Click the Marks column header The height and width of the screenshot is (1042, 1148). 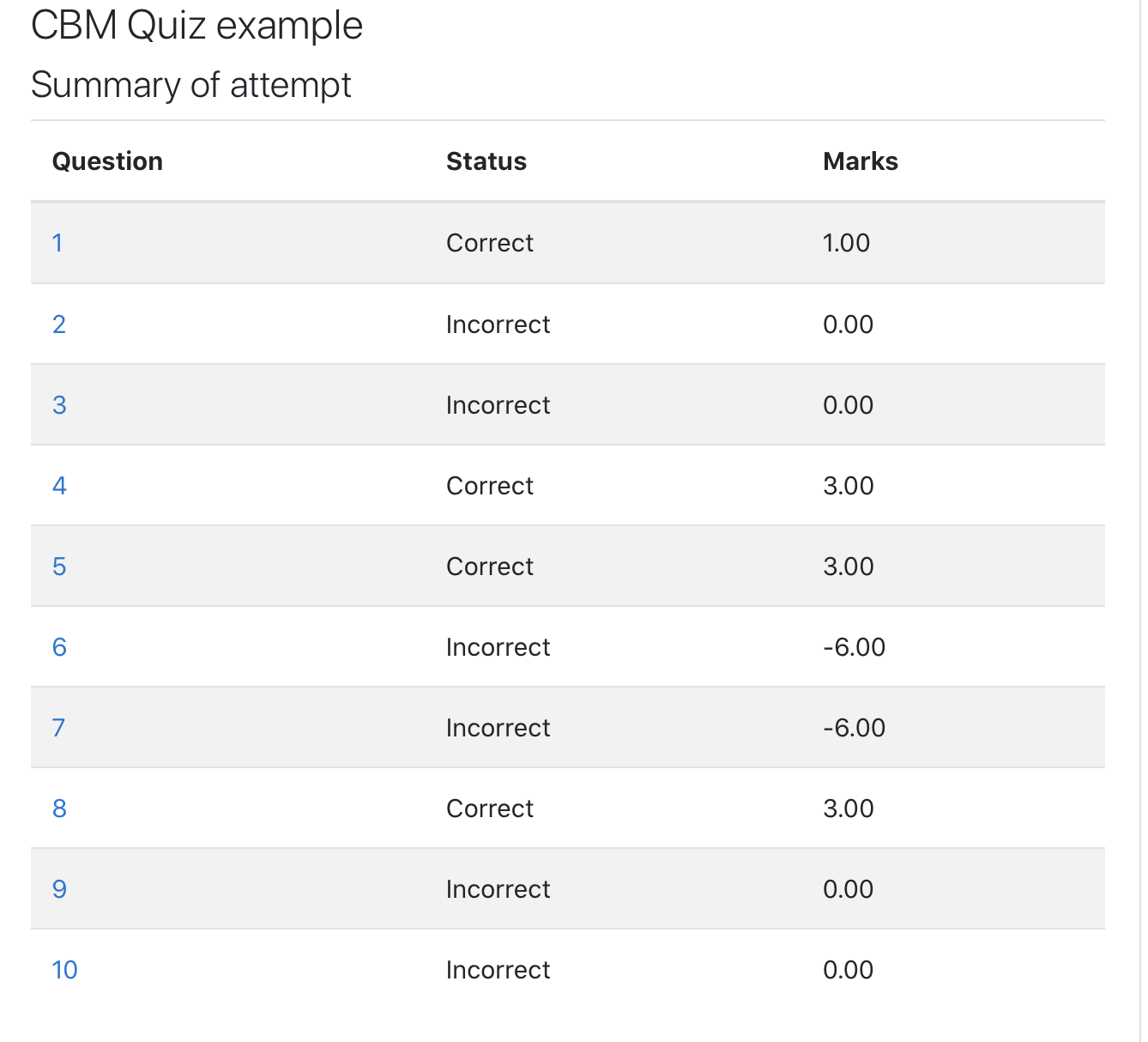(861, 161)
